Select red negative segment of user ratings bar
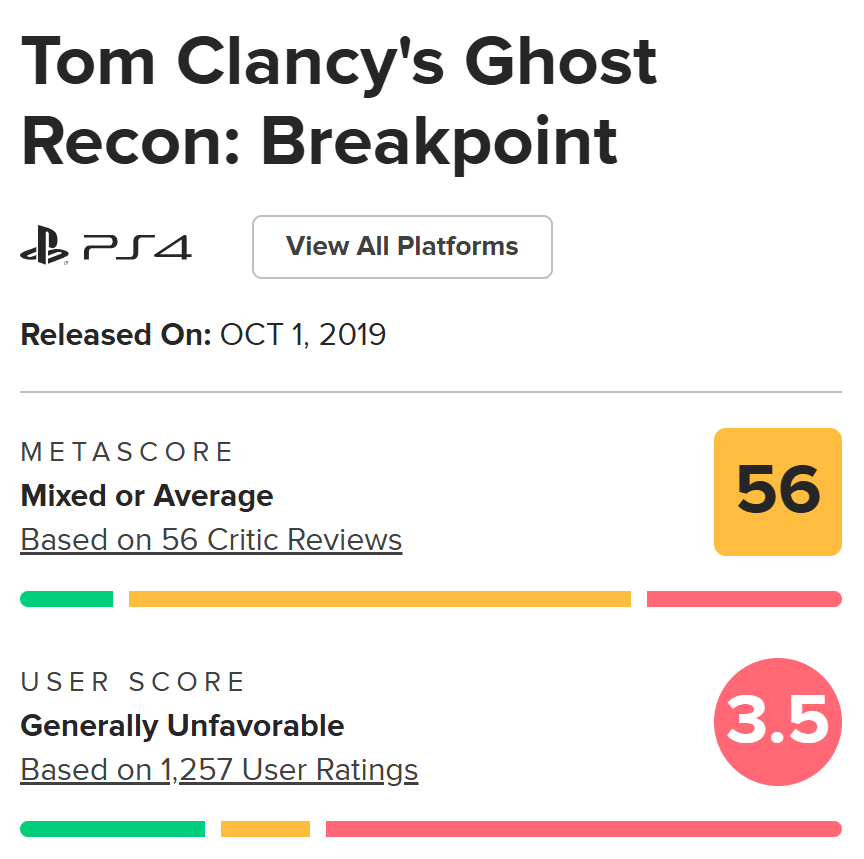Viewport: 864px width, 859px height. 584,829
